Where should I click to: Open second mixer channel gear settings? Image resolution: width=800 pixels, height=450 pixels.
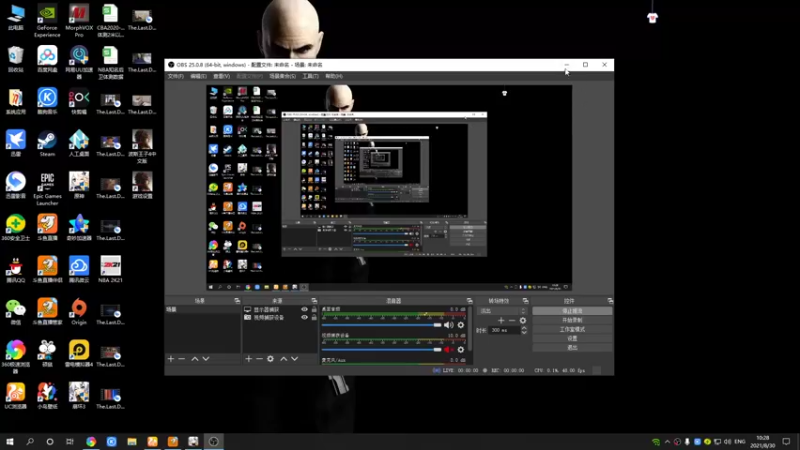[461, 349]
